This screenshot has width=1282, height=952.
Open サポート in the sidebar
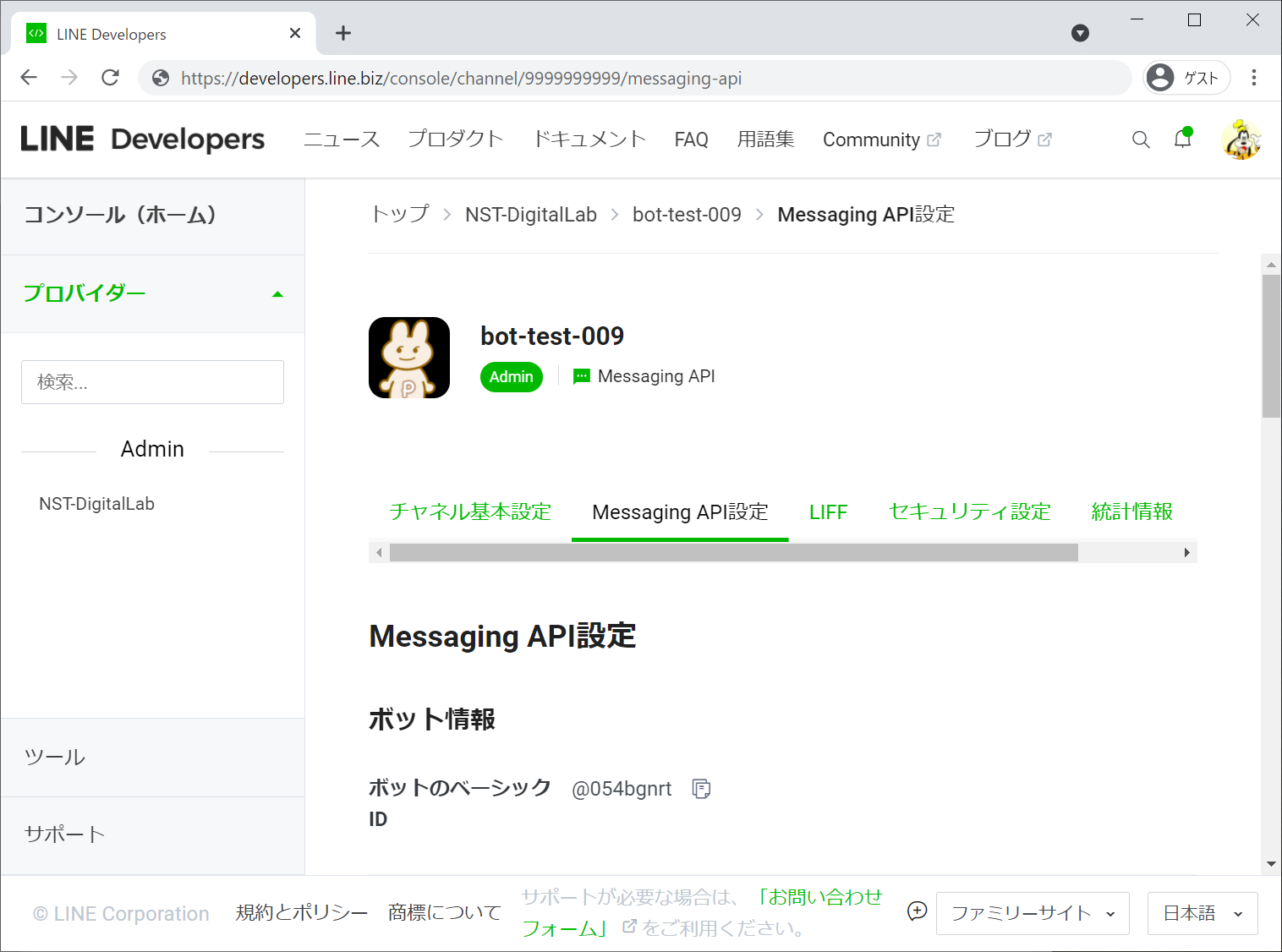coord(152,834)
